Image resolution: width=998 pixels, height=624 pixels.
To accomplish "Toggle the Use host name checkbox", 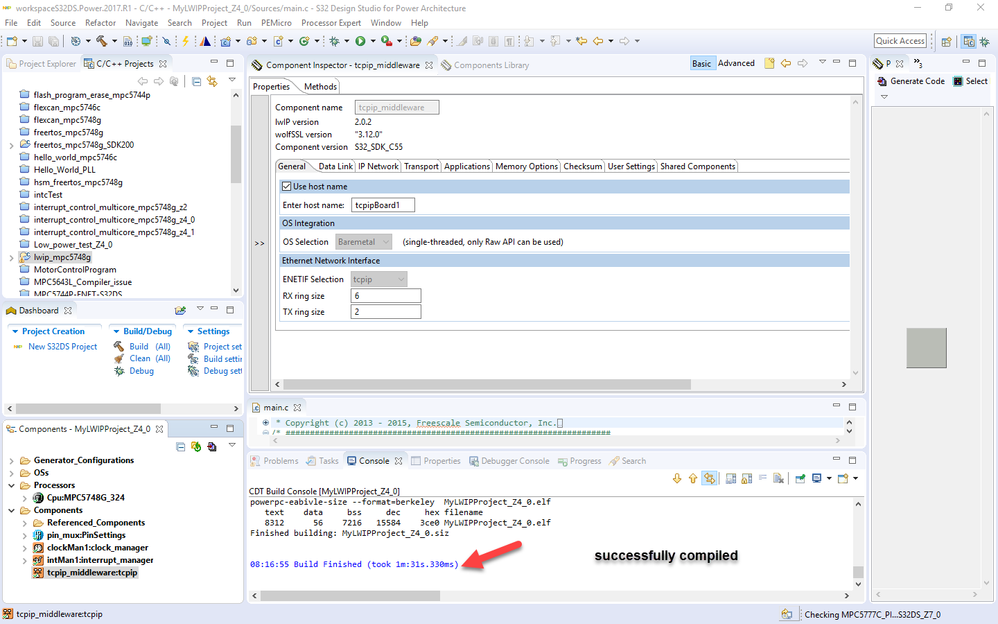I will coord(286,187).
